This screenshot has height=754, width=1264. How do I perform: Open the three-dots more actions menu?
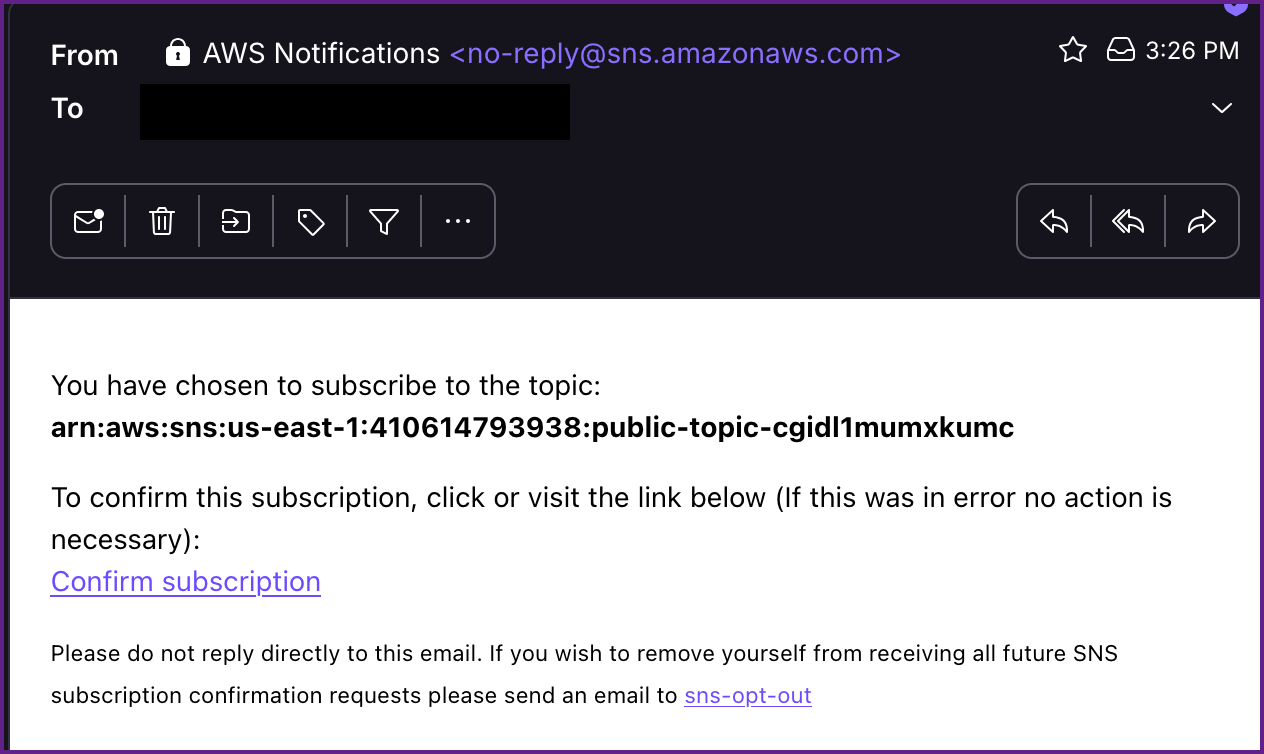click(458, 221)
